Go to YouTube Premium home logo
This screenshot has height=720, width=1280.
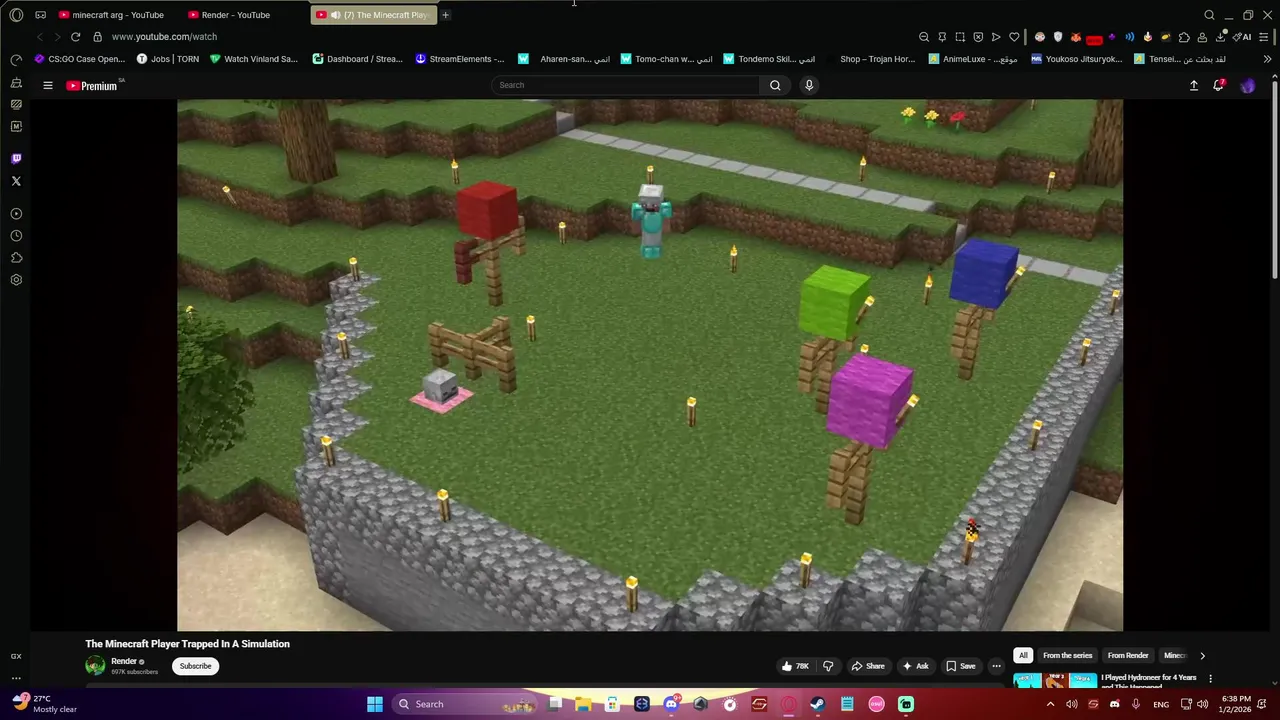(x=92, y=86)
